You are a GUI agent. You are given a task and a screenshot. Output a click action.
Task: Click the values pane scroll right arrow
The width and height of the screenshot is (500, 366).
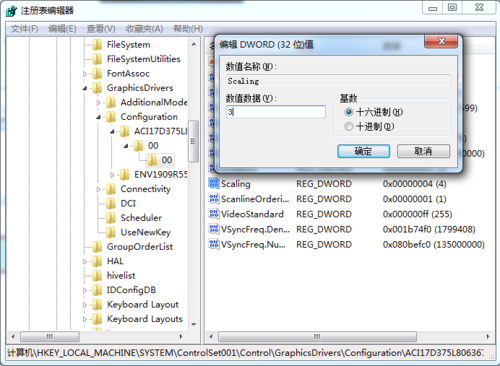point(488,336)
